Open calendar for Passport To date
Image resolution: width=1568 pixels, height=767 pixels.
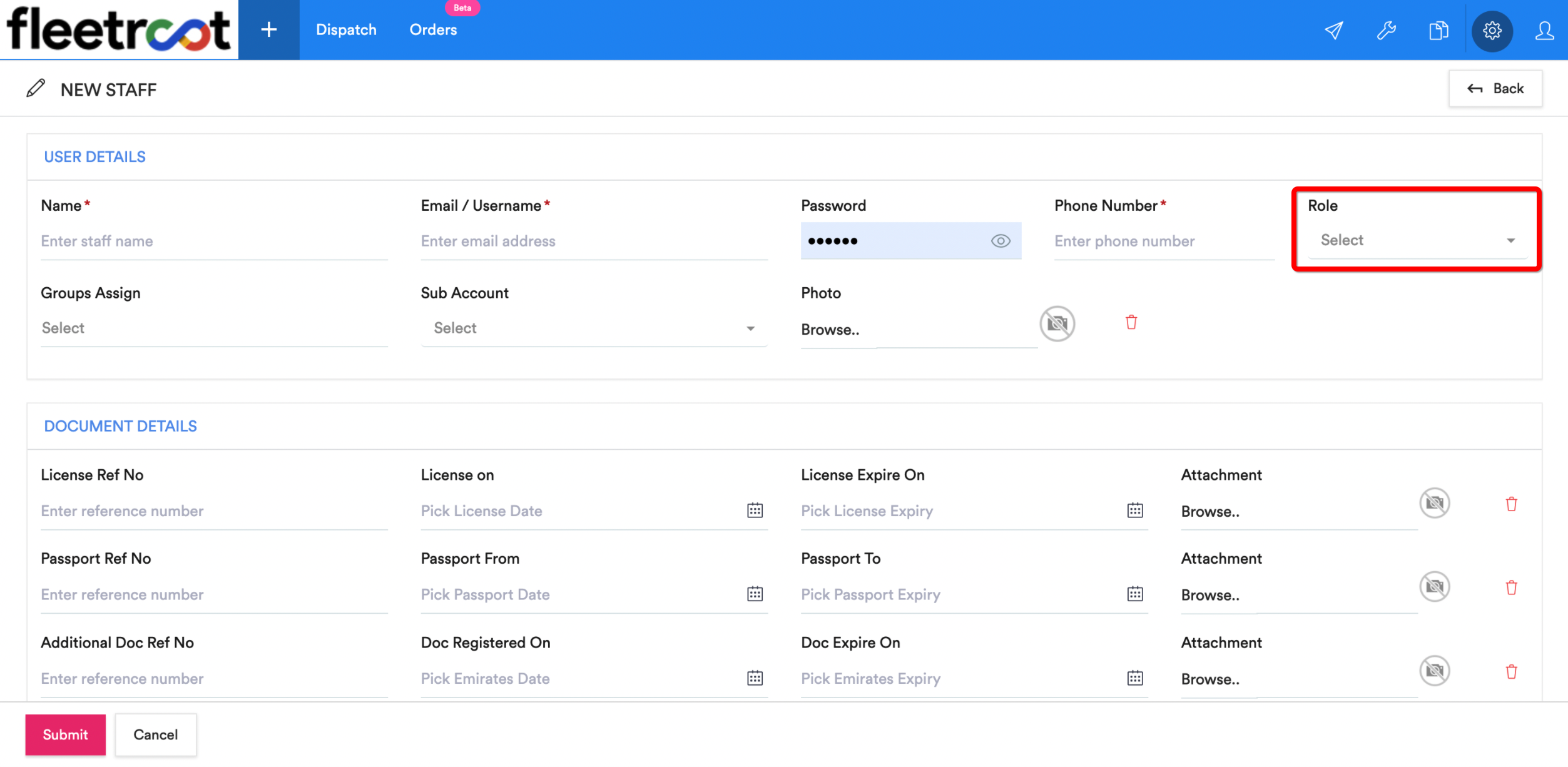(x=1135, y=594)
